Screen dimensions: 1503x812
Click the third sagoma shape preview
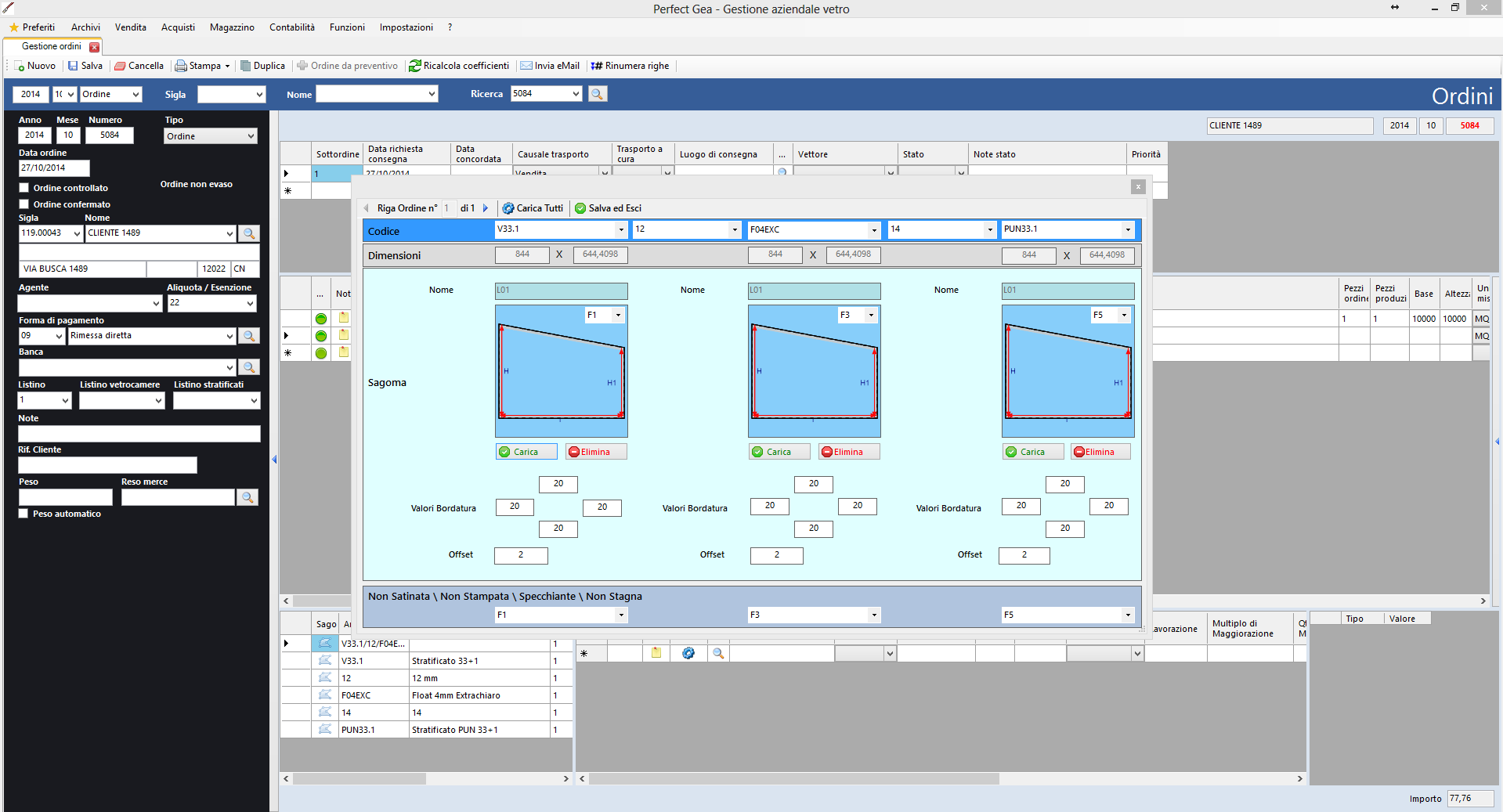tap(1068, 371)
